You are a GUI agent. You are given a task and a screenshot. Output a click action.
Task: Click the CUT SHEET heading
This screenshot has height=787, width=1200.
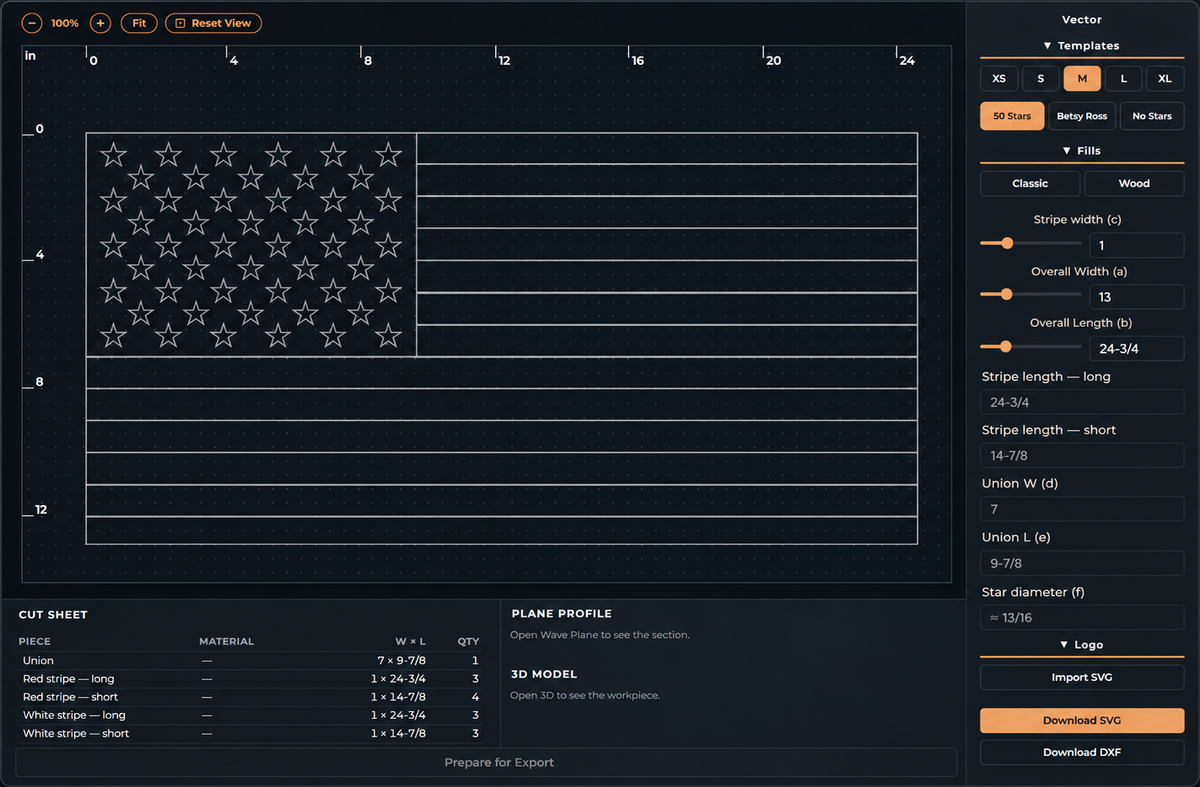point(53,615)
